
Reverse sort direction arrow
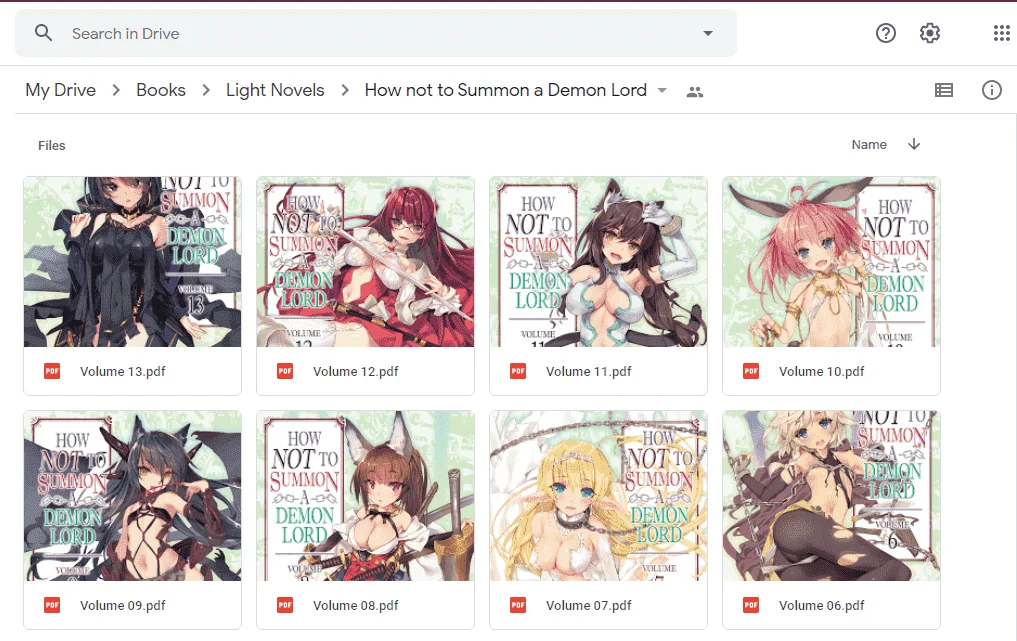(x=914, y=144)
